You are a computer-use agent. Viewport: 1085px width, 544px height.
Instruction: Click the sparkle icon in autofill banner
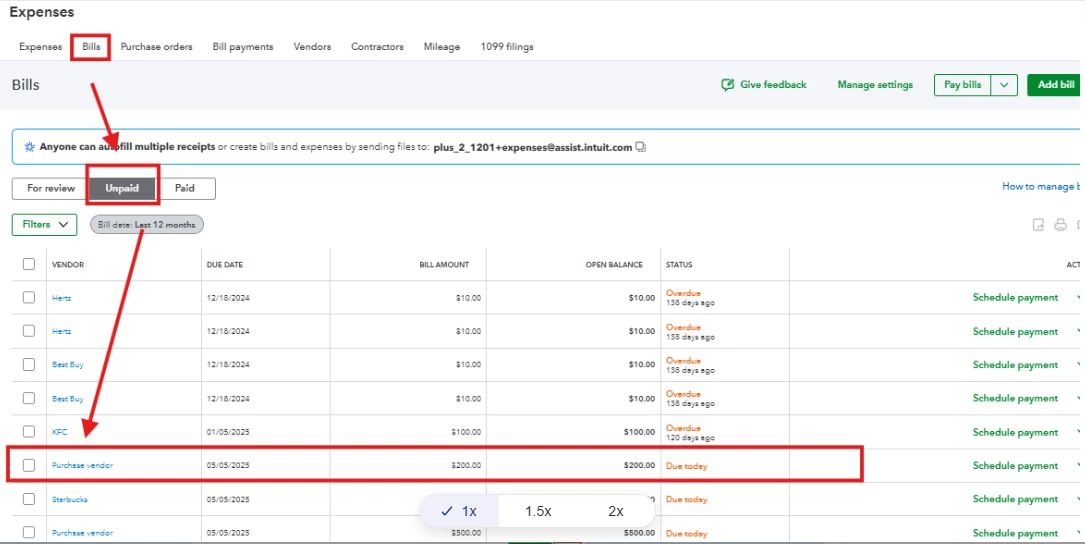(x=29, y=147)
